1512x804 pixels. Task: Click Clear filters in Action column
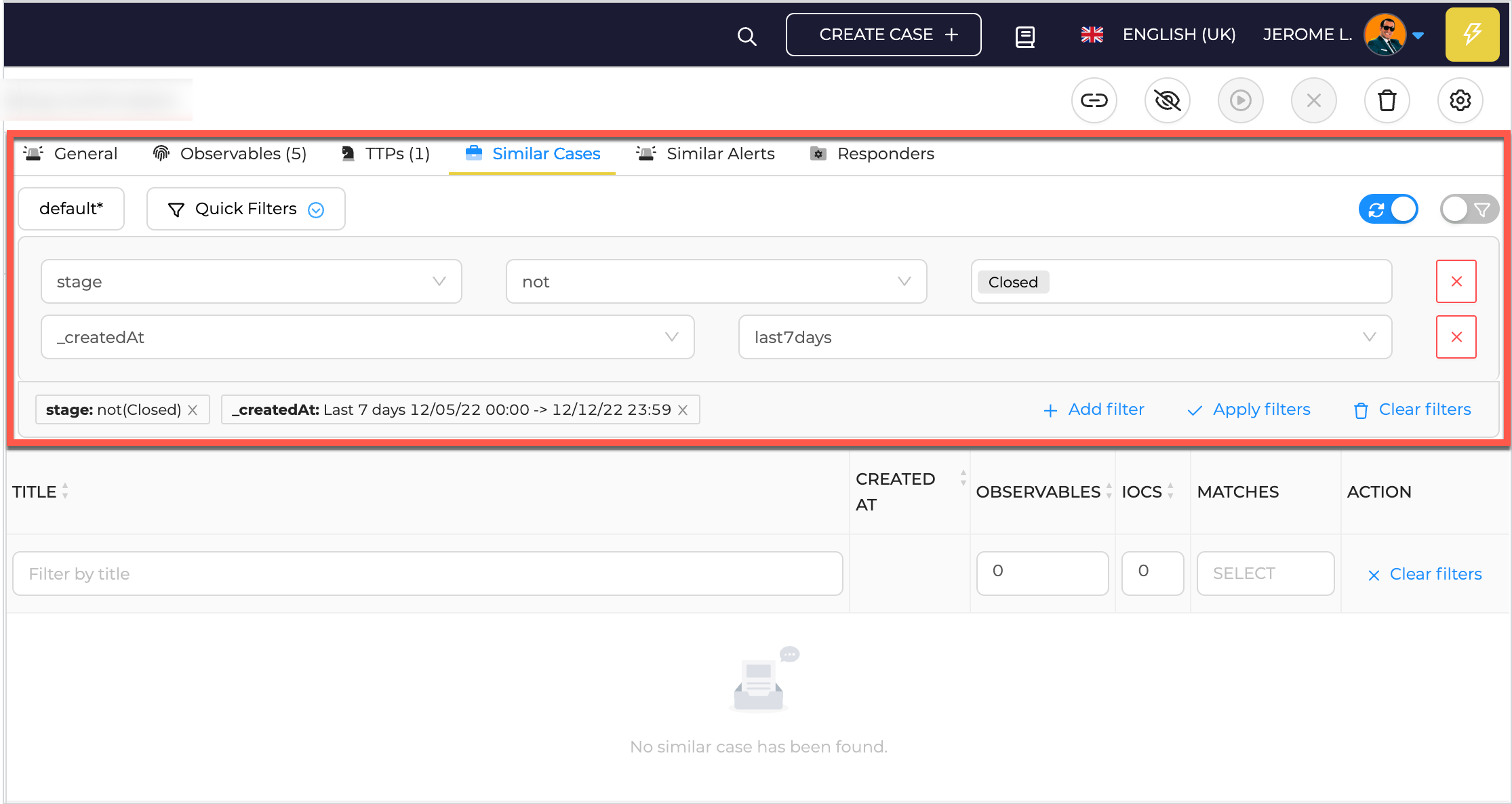click(1425, 574)
